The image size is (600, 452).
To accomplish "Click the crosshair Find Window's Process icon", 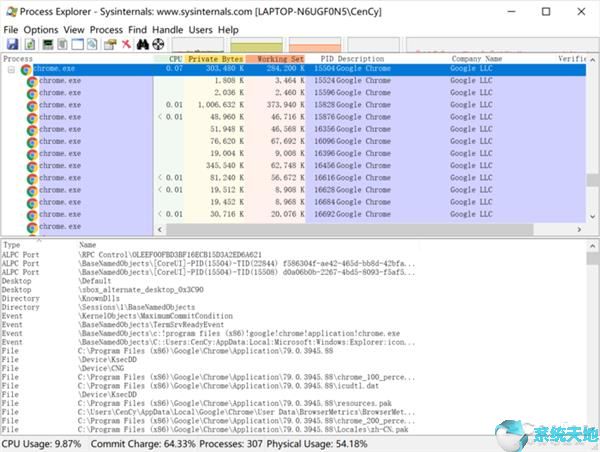I will click(158, 44).
